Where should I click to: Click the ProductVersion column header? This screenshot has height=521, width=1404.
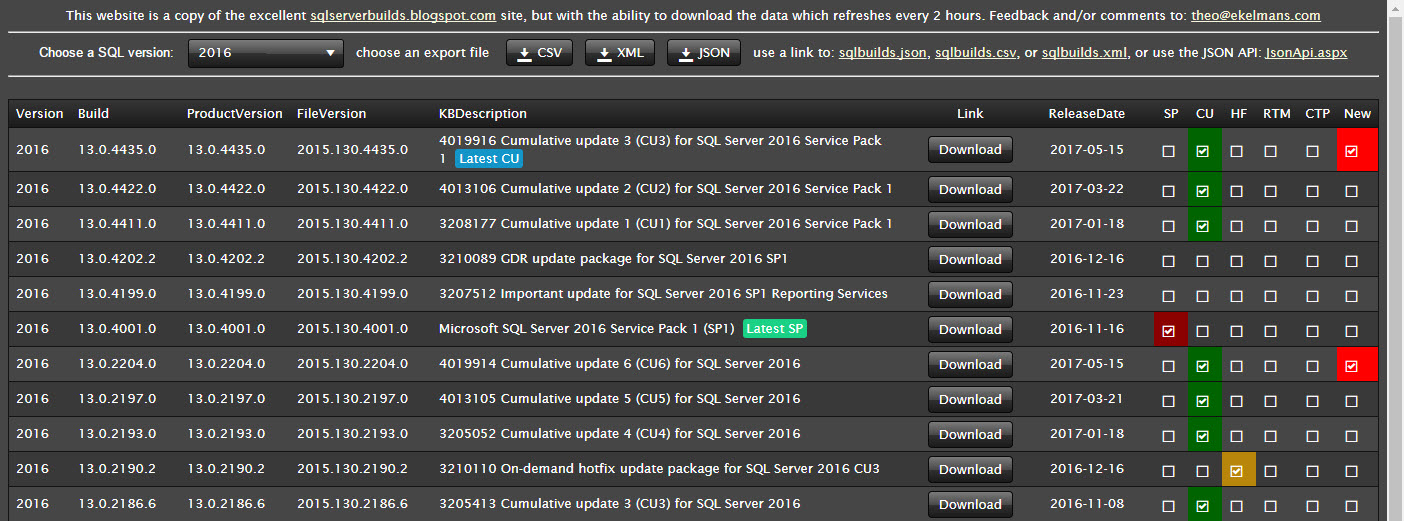[235, 114]
